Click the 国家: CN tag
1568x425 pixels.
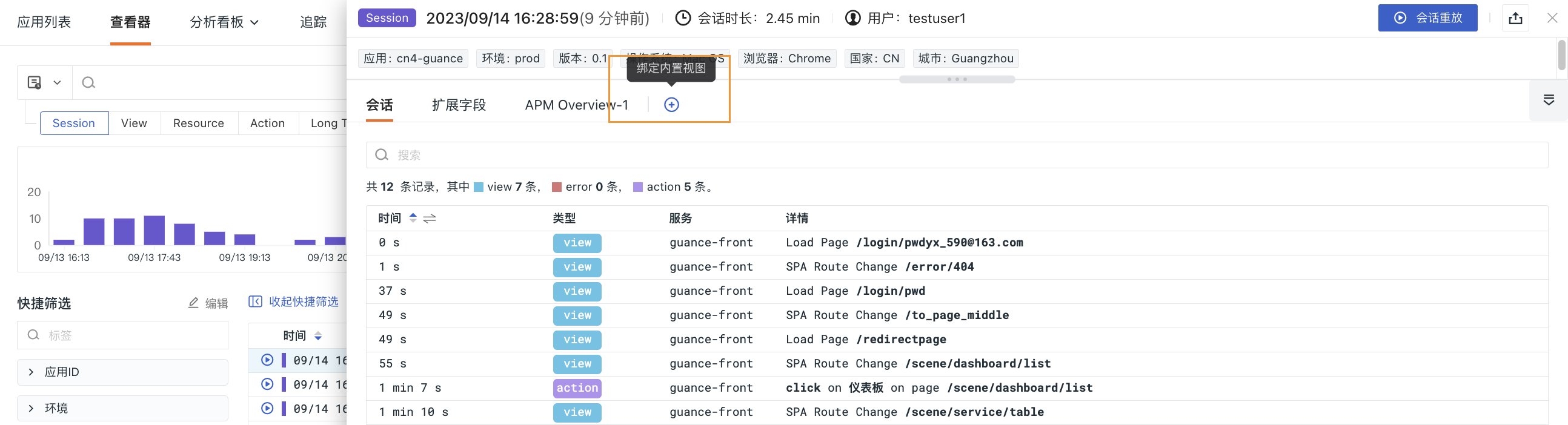[x=874, y=58]
